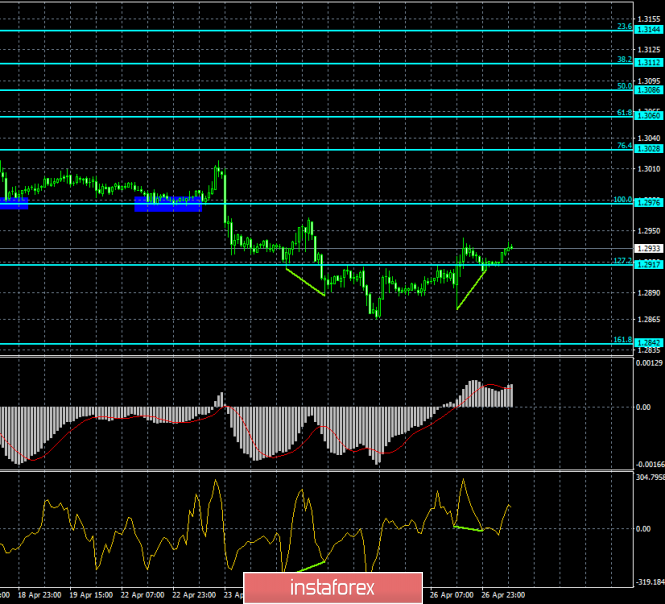Click the 1.2835 price scale value
Viewport: 665px width, 604px height.
[649, 351]
